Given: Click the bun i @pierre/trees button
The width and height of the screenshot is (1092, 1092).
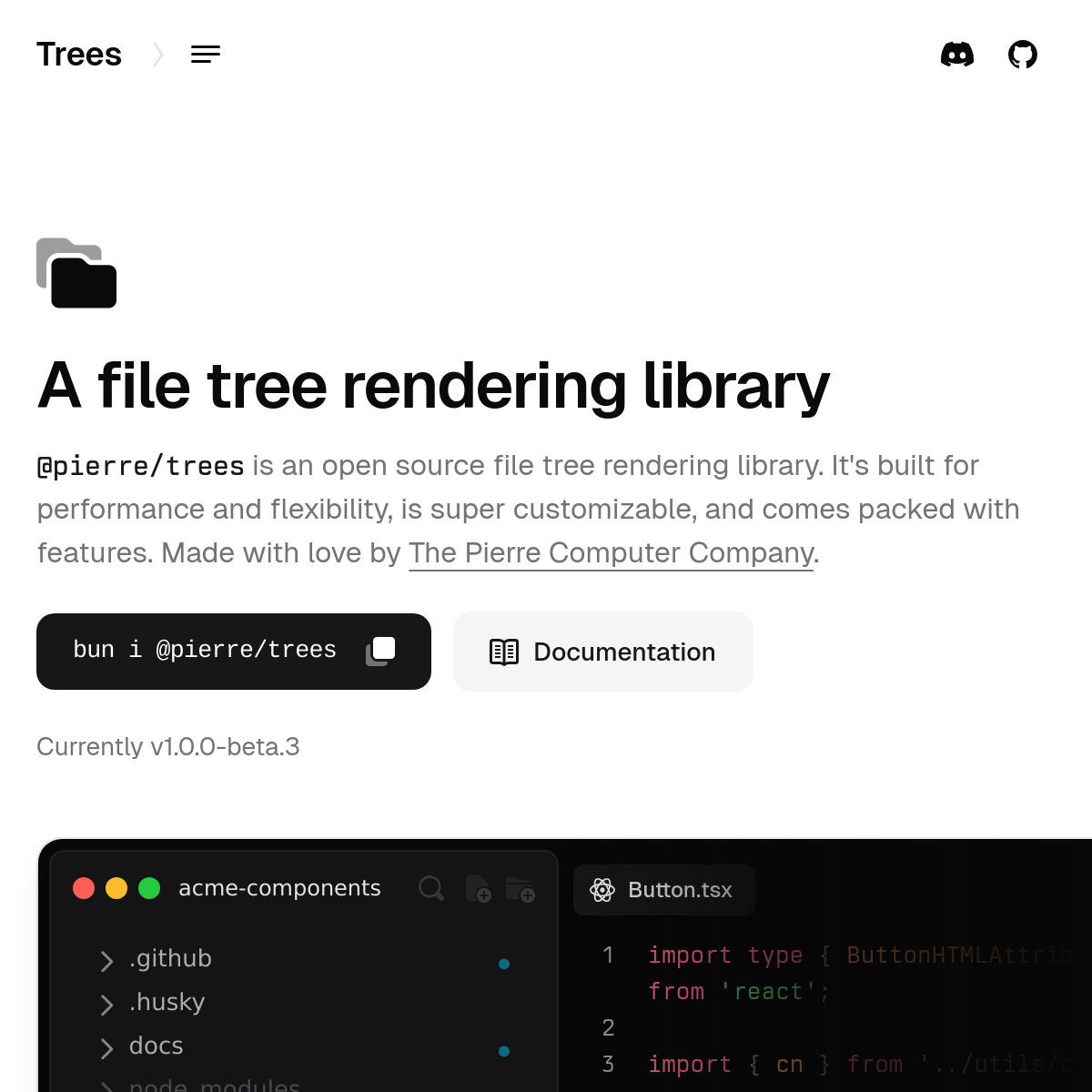Looking at the screenshot, I should click(234, 652).
